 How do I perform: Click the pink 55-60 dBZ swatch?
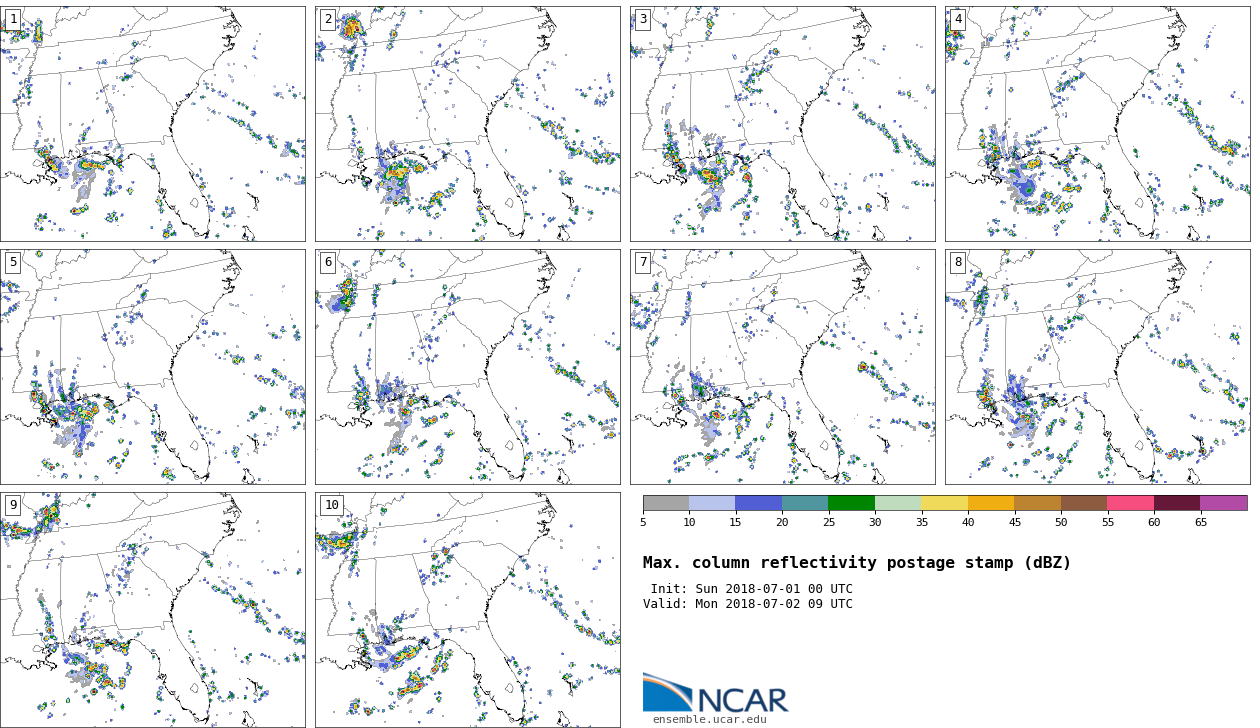(1131, 503)
